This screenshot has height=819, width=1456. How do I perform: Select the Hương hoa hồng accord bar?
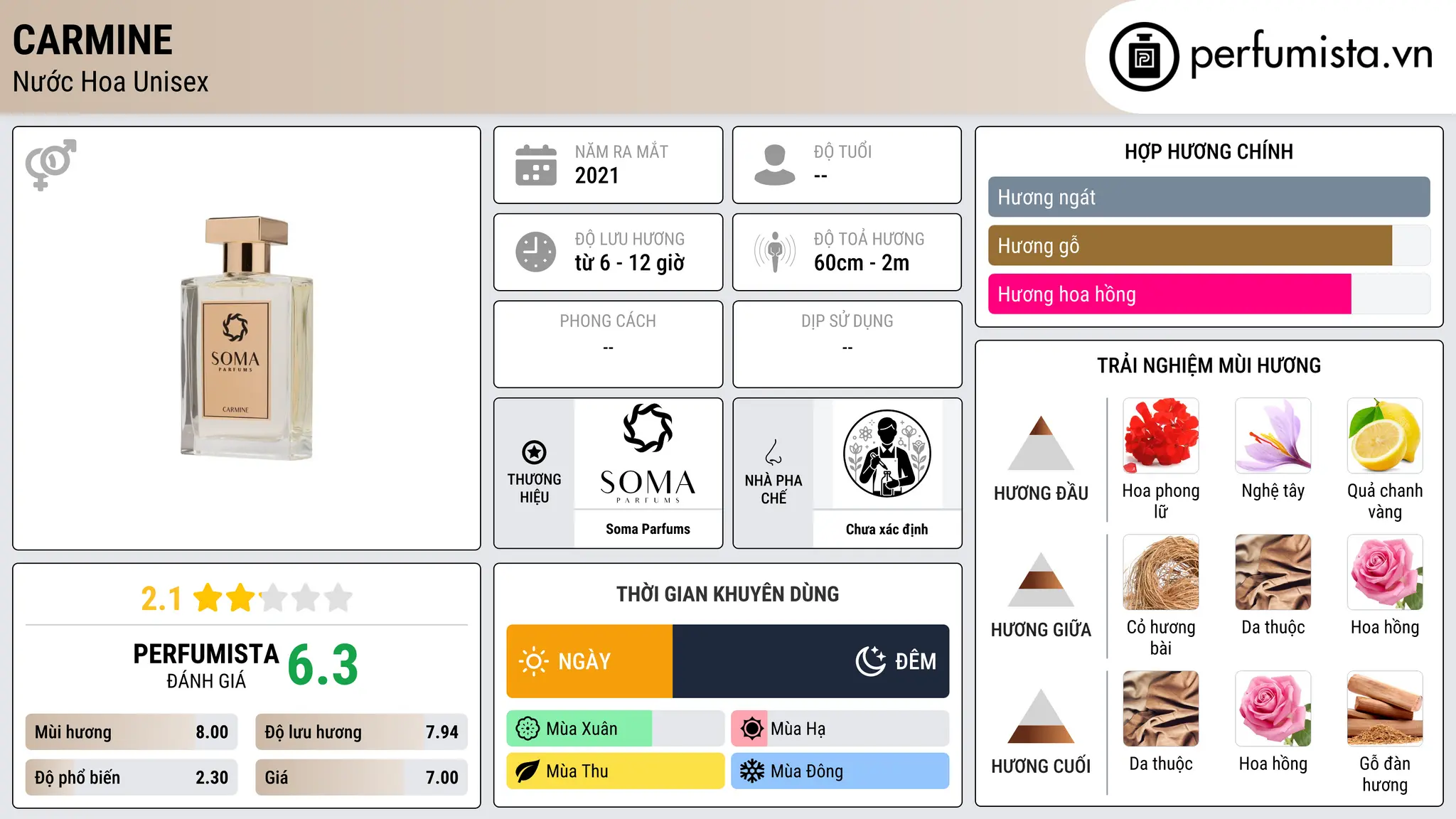[1209, 294]
